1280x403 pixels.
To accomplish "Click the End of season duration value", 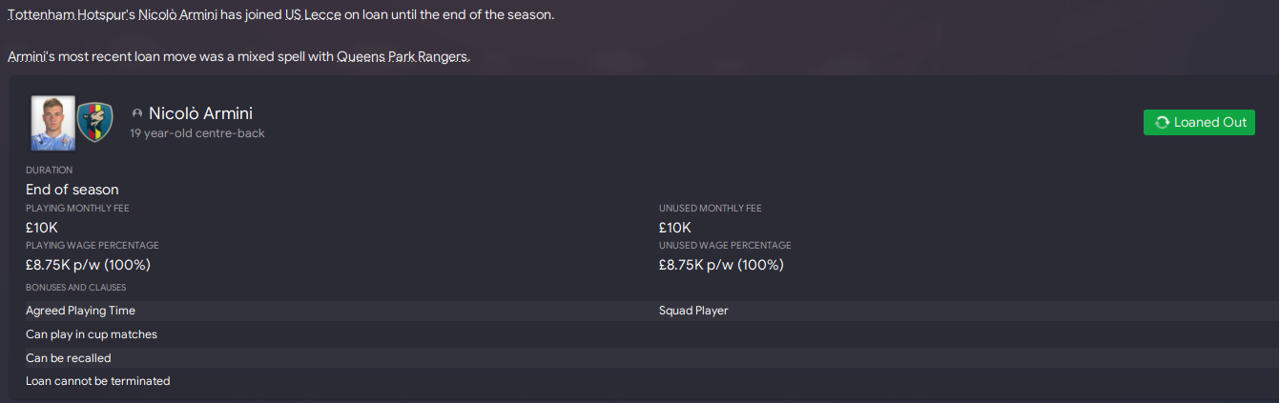I will pos(72,189).
